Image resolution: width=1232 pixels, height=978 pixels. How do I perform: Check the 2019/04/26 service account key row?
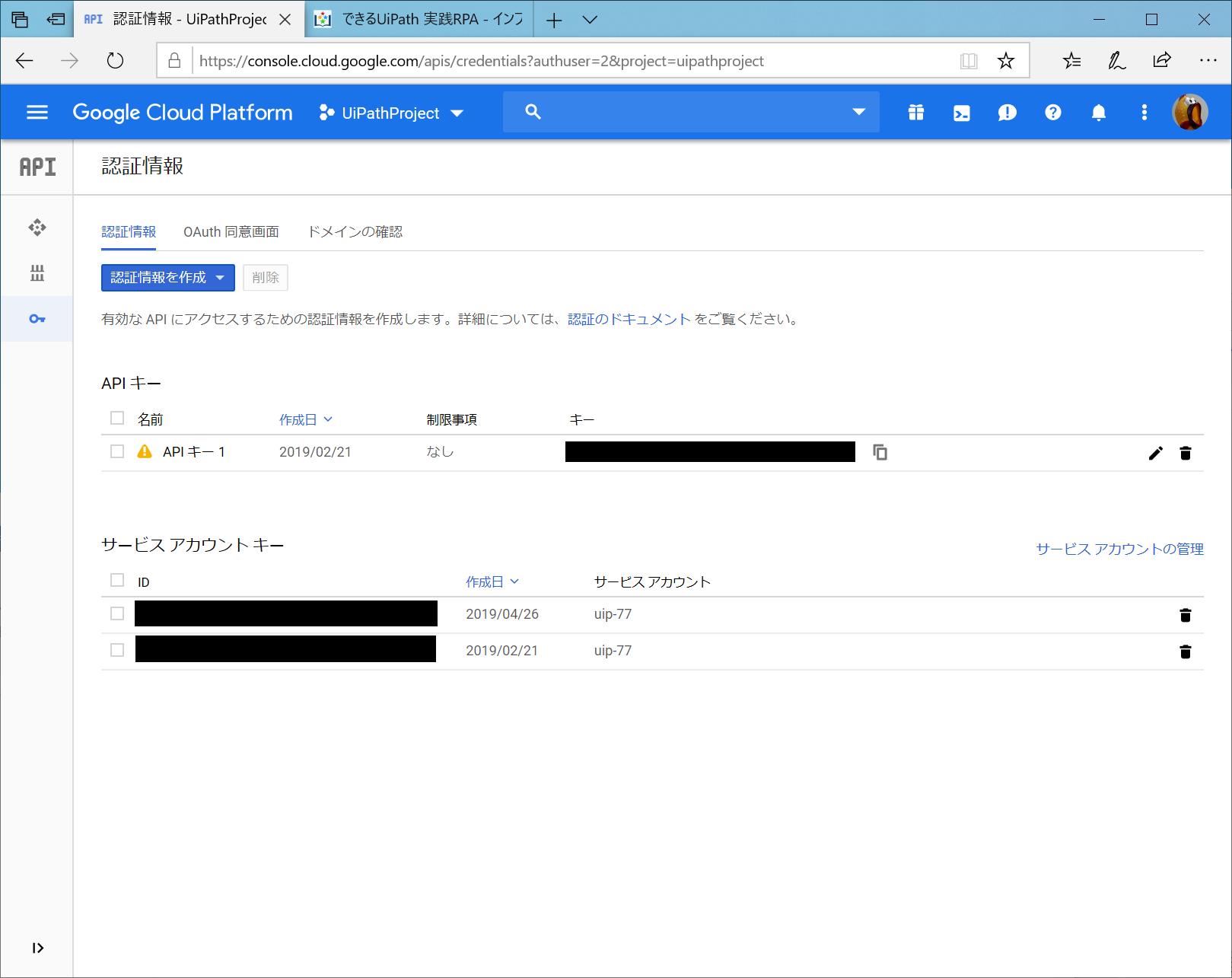pyautogui.click(x=116, y=613)
